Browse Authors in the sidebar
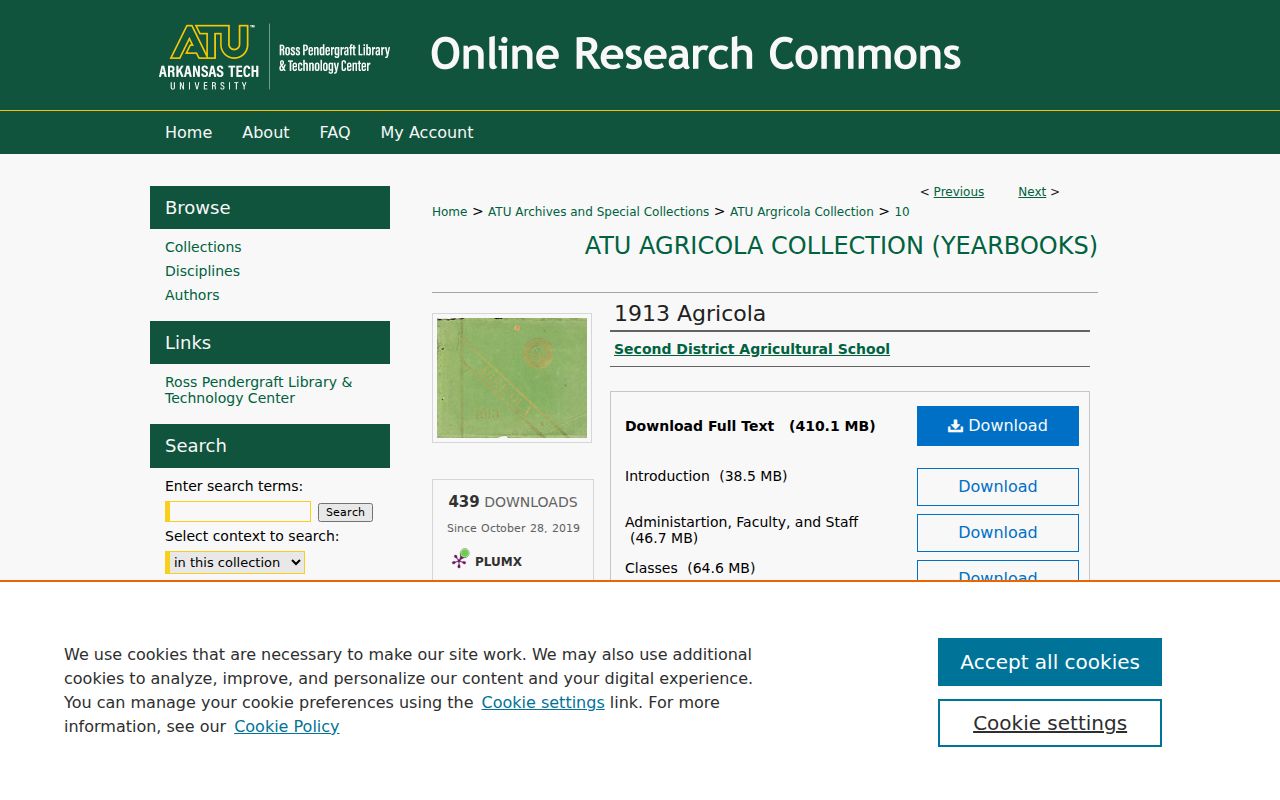Image resolution: width=1280 pixels, height=800 pixels. pyautogui.click(x=192, y=295)
